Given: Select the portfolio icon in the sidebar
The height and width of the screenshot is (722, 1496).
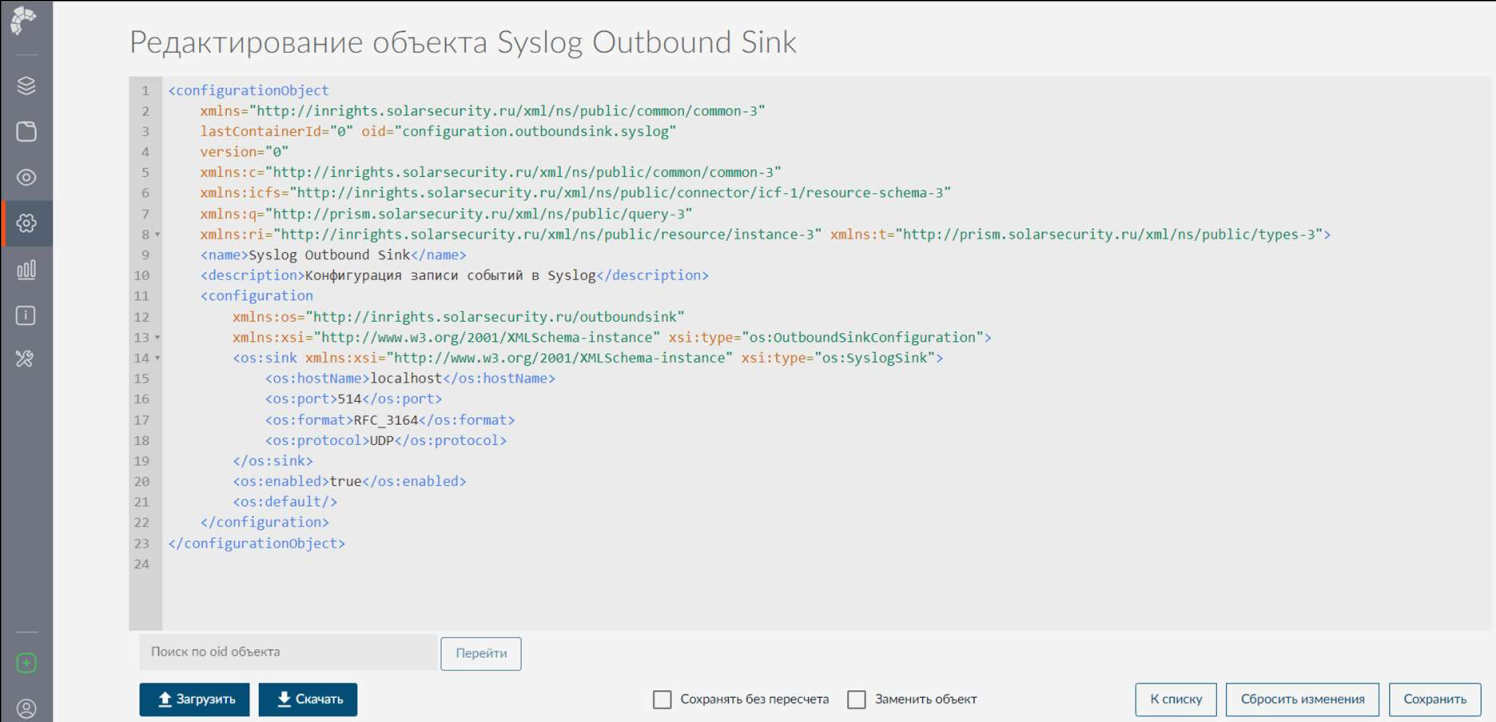Looking at the screenshot, I should coord(26,130).
